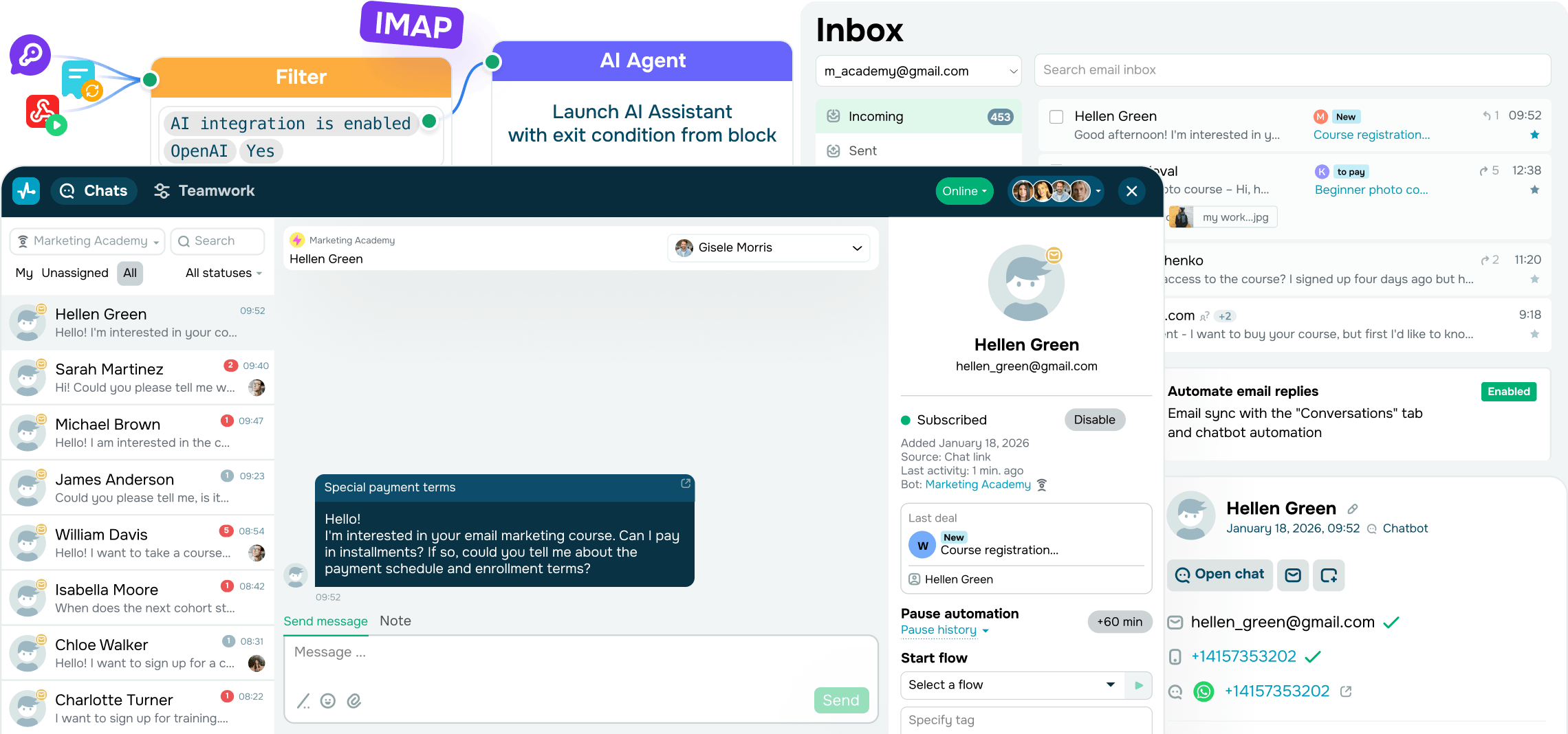Click the attachment paperclip icon
Image resolution: width=1568 pixels, height=734 pixels.
click(354, 700)
